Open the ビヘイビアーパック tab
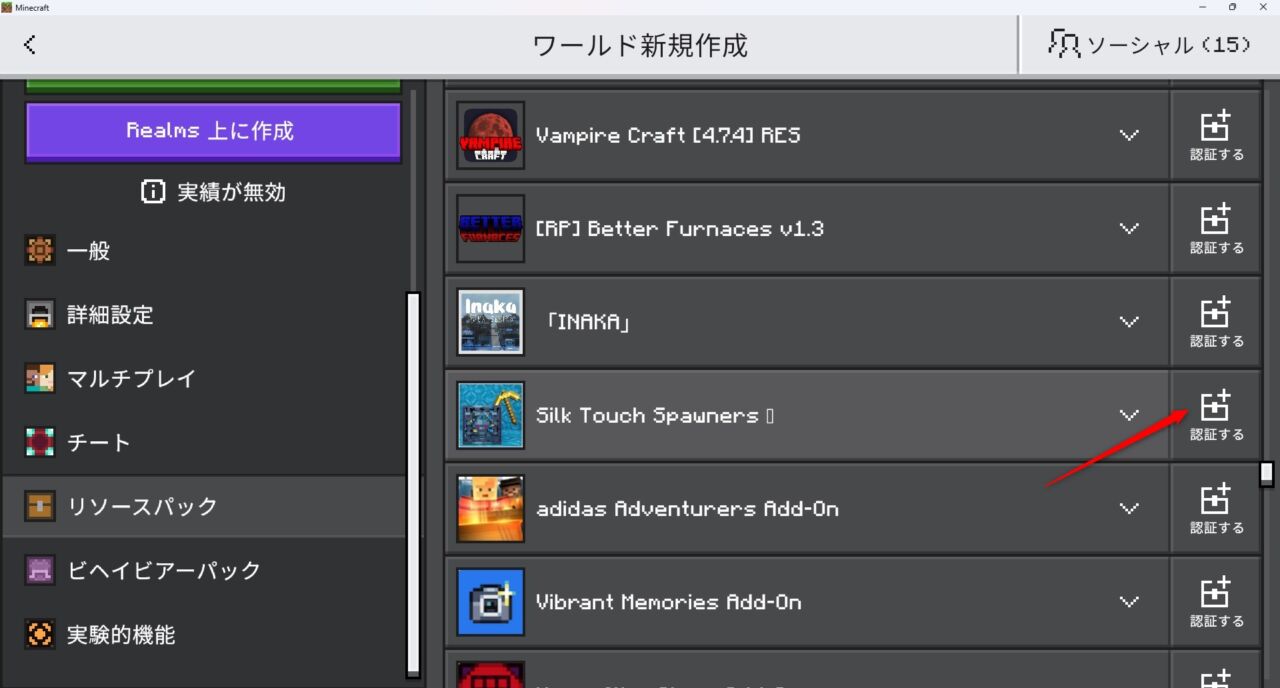Image resolution: width=1280 pixels, height=688 pixels. tap(204, 571)
